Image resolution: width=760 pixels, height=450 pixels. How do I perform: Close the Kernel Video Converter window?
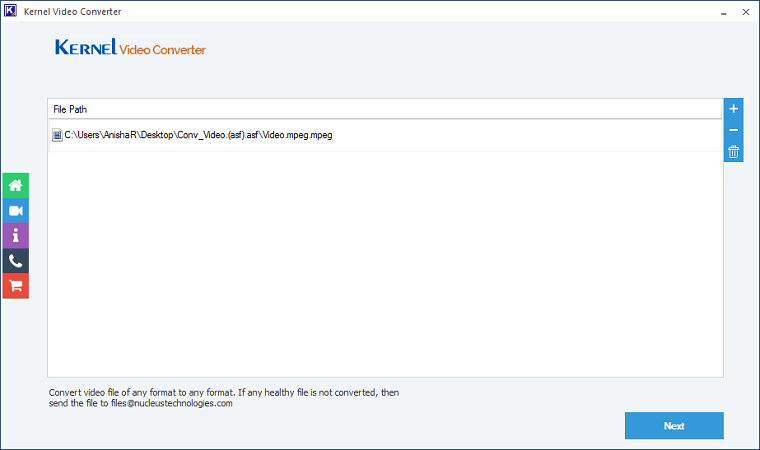tap(746, 12)
